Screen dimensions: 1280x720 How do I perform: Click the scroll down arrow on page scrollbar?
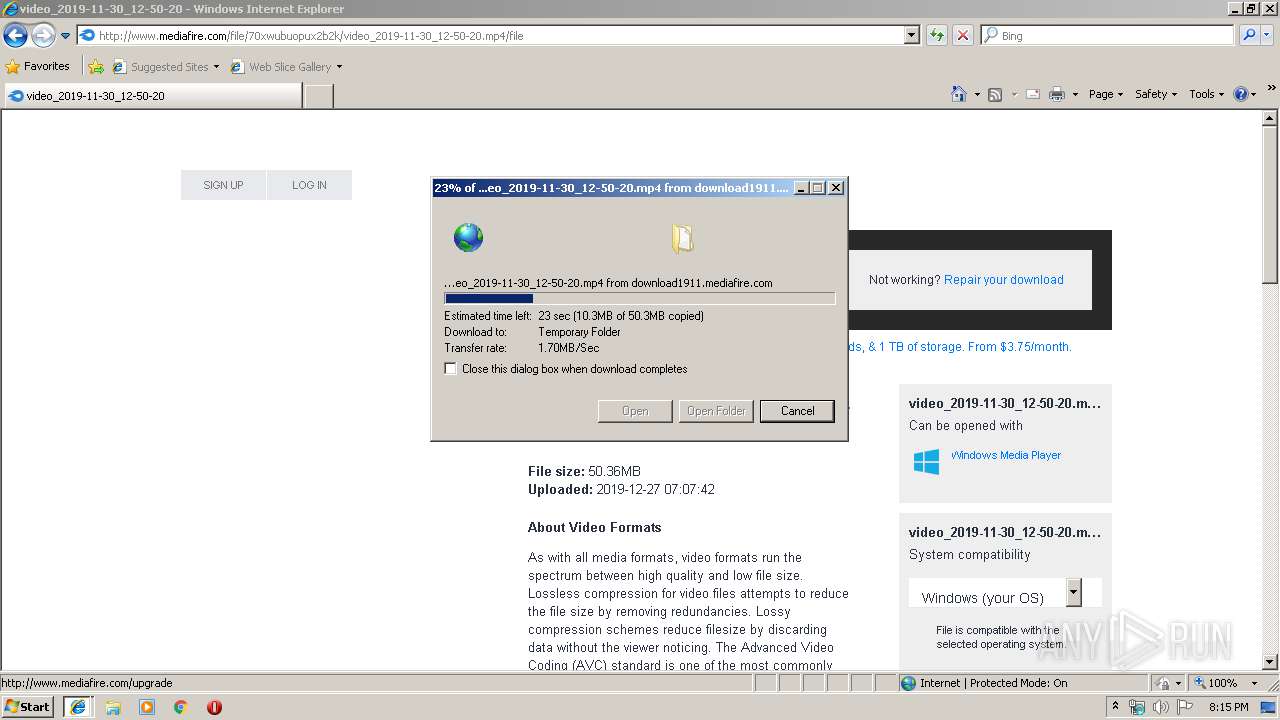pos(1270,661)
